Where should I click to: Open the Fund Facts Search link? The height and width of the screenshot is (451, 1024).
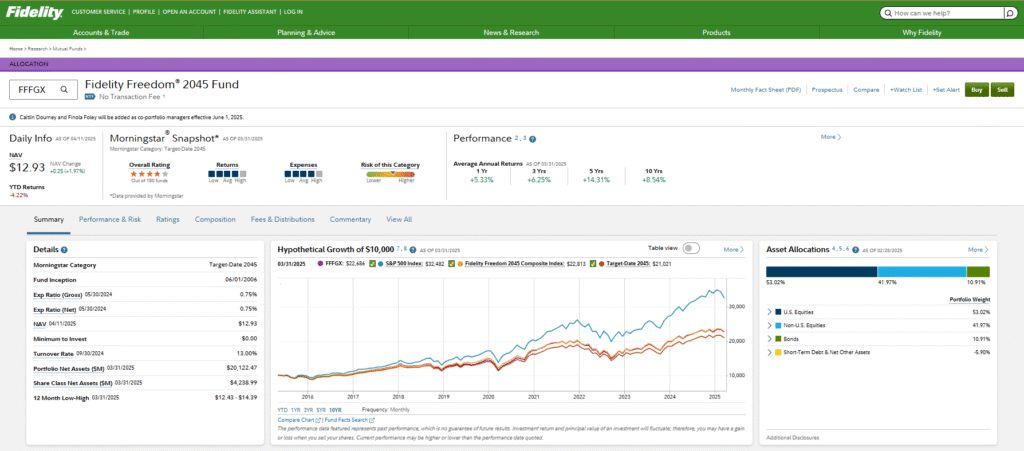point(346,420)
